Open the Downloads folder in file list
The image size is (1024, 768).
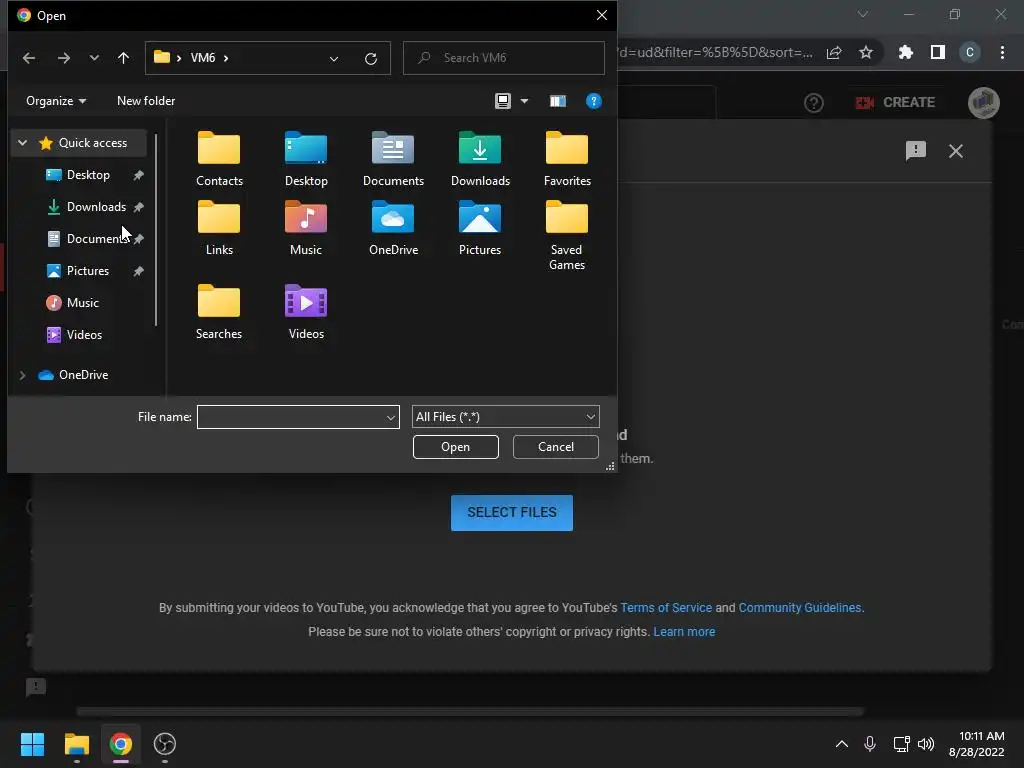click(x=480, y=159)
